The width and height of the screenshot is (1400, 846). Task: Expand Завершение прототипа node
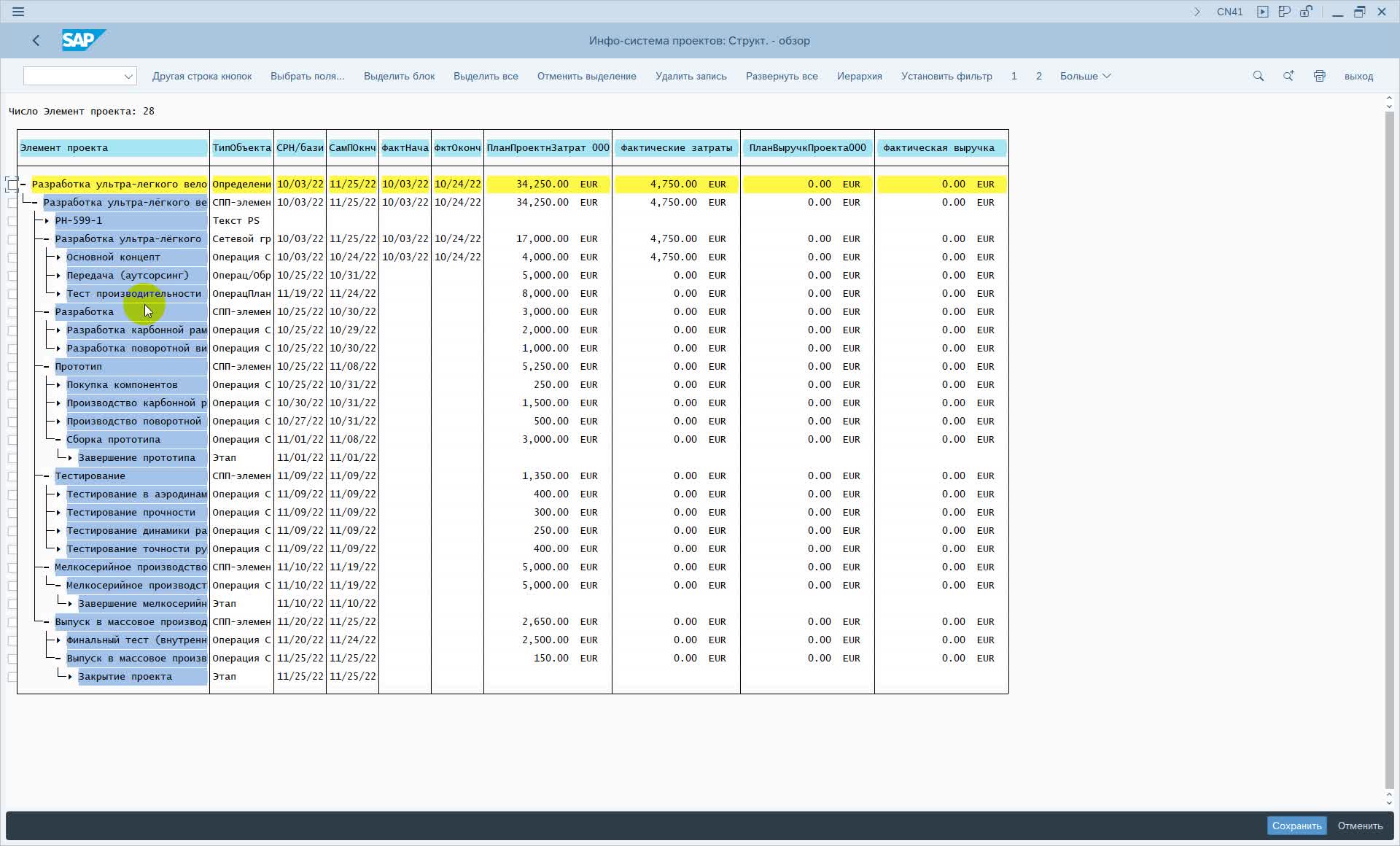(x=70, y=457)
